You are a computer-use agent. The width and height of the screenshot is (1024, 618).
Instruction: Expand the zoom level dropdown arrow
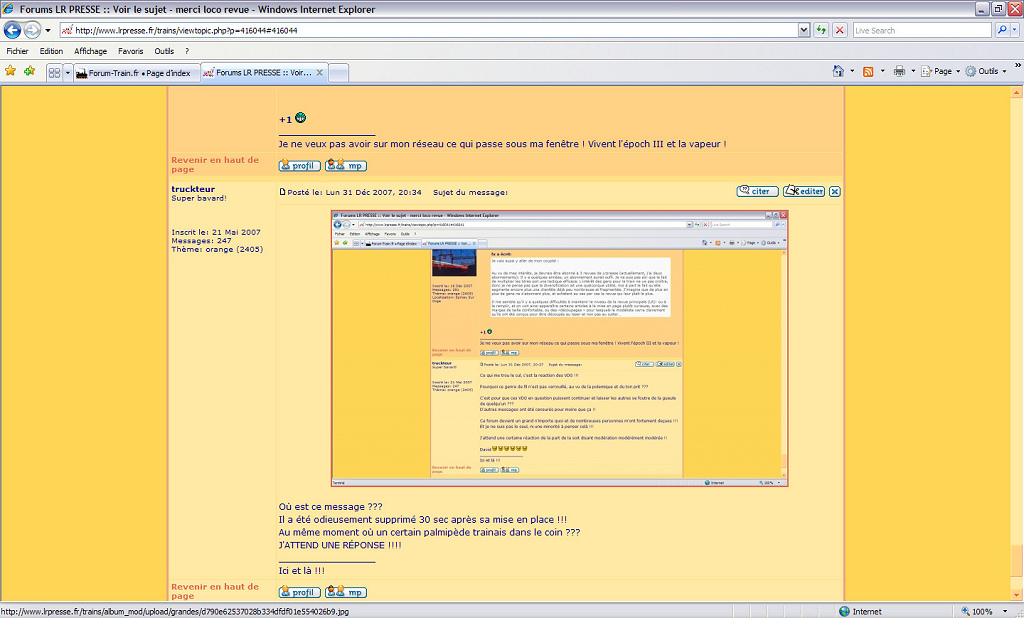(1005, 611)
